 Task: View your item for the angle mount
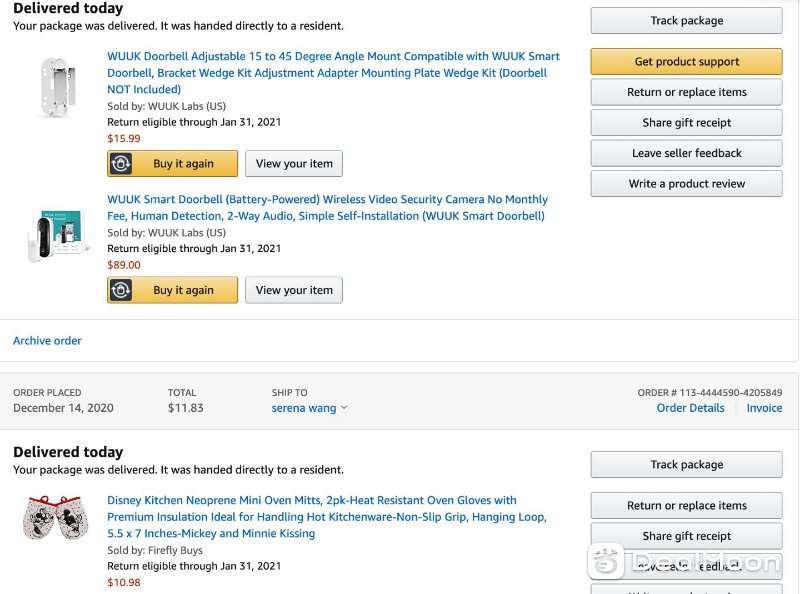pos(294,164)
